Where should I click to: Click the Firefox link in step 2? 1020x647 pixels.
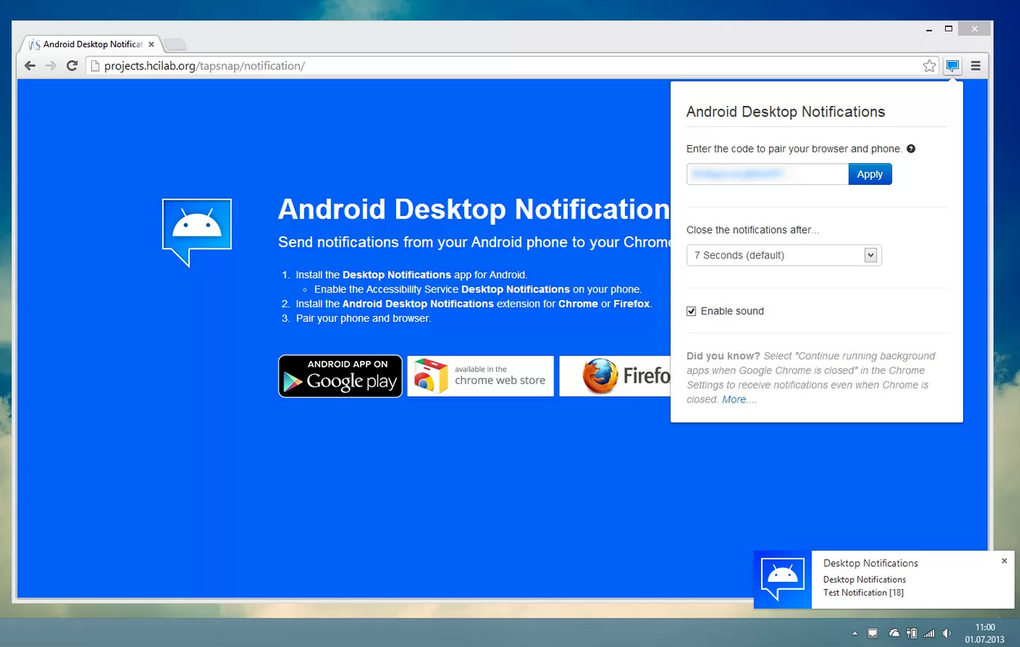pyautogui.click(x=631, y=304)
